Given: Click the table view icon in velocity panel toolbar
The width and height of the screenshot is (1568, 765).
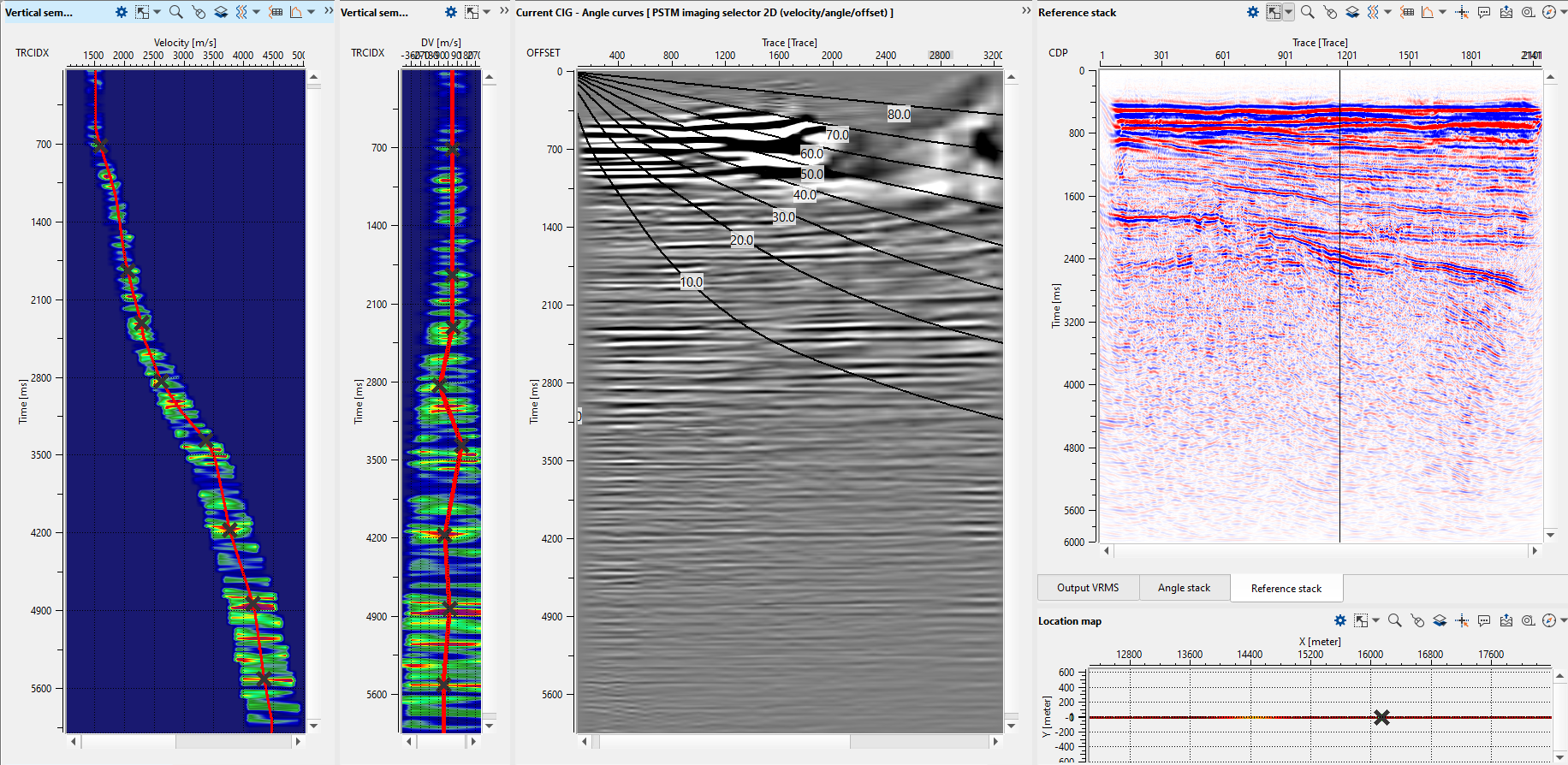Looking at the screenshot, I should 276,12.
